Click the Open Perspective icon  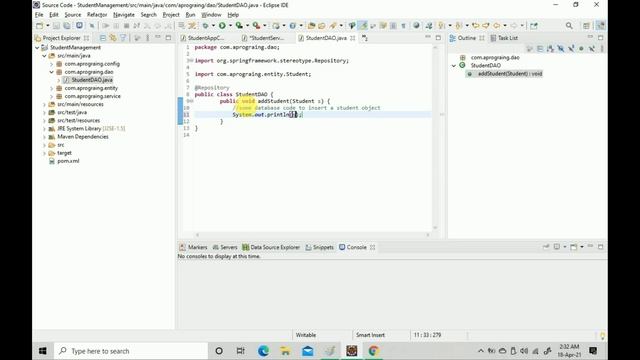pyautogui.click(x=586, y=26)
